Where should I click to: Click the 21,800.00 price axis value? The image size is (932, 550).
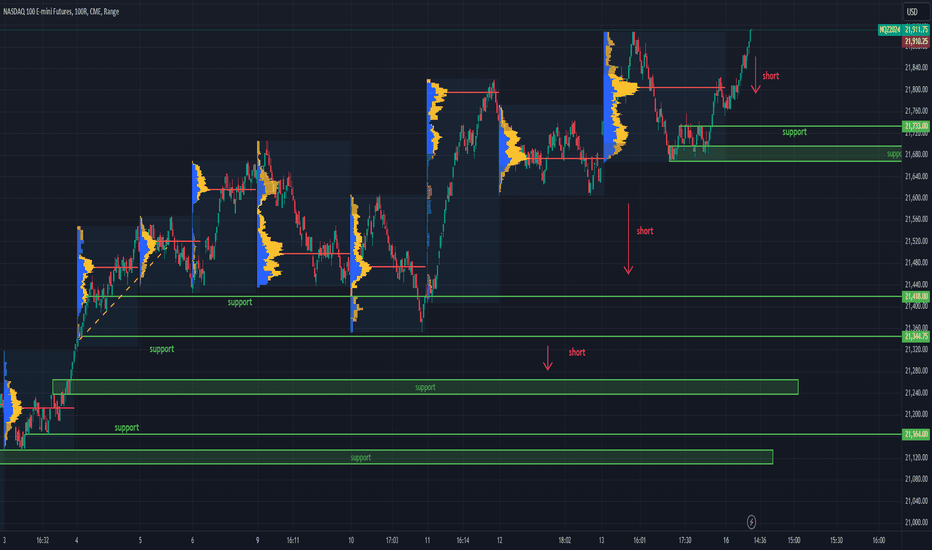click(x=916, y=89)
